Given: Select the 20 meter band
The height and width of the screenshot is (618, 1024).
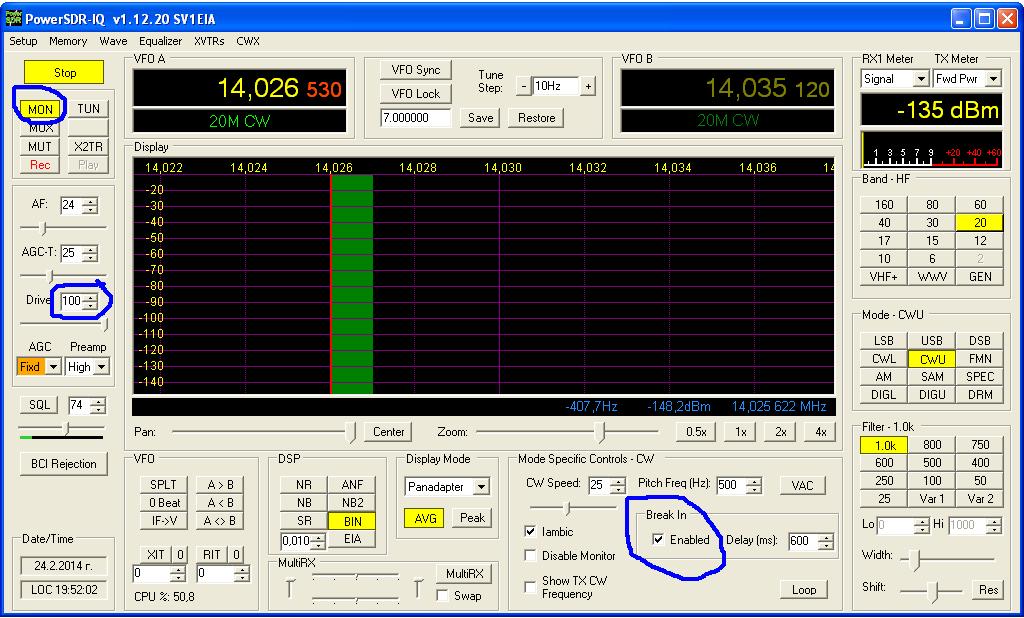Looking at the screenshot, I should (x=980, y=223).
